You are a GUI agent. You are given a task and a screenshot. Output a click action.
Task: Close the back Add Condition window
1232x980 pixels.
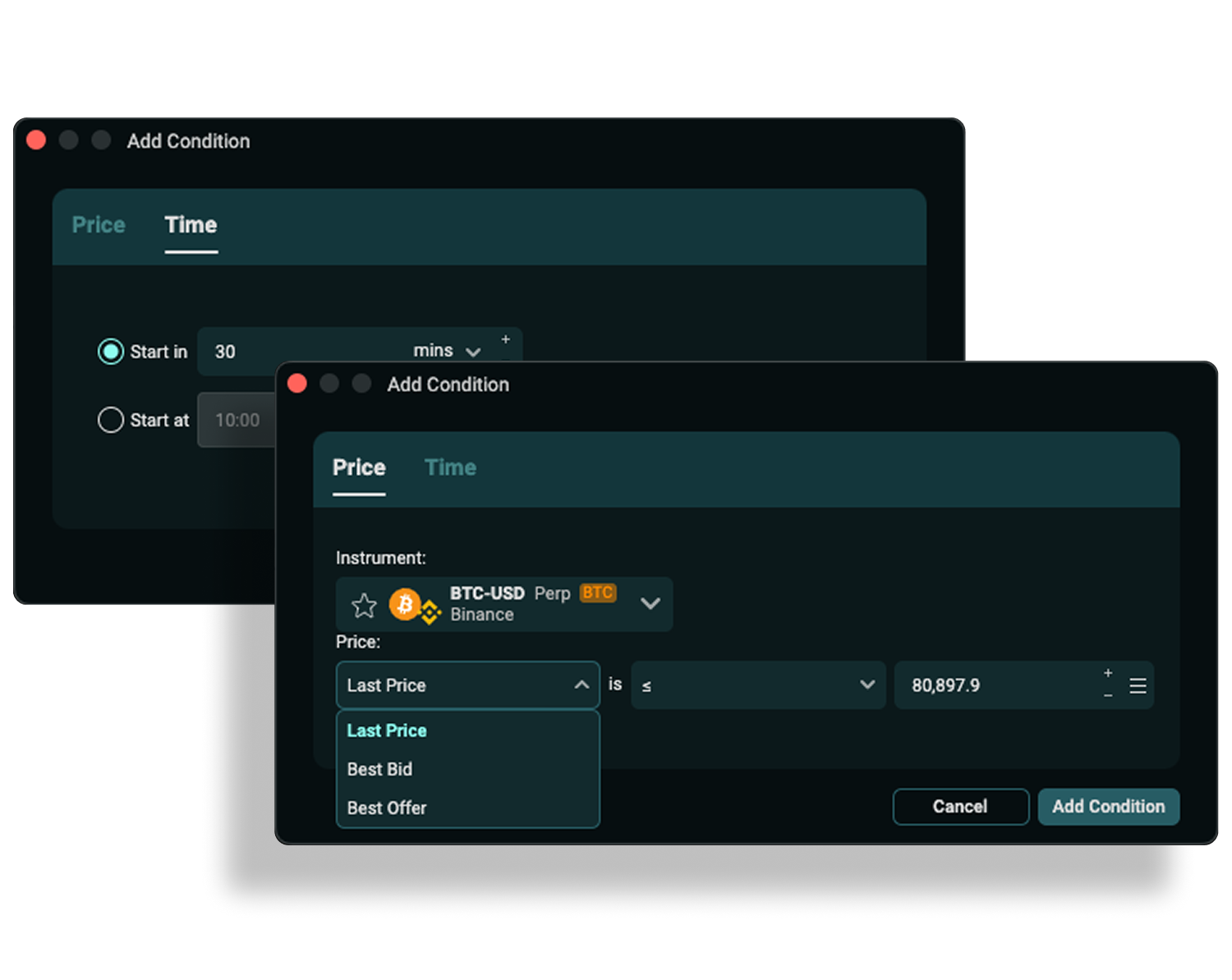click(36, 140)
